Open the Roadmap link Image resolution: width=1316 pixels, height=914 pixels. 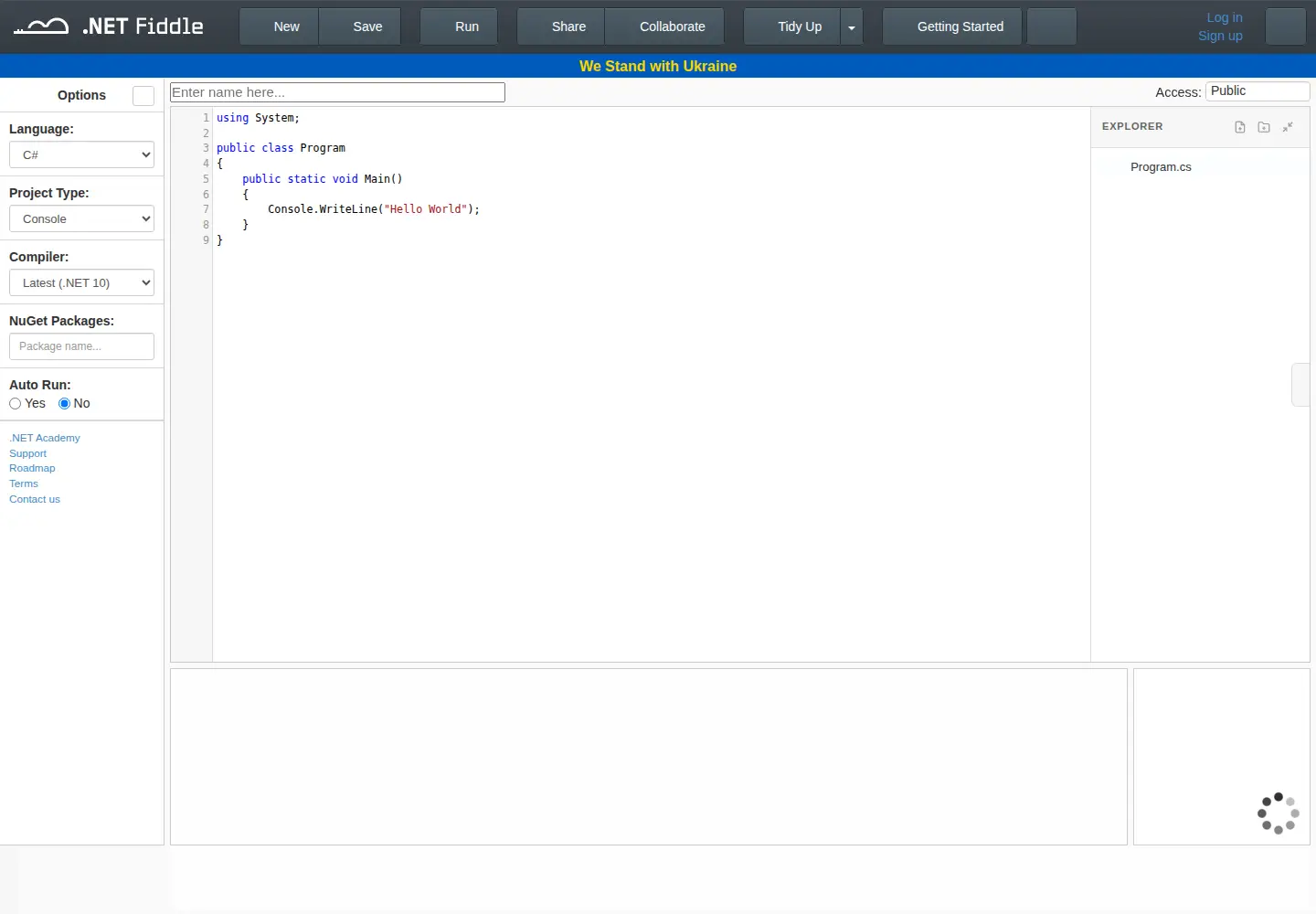(32, 468)
